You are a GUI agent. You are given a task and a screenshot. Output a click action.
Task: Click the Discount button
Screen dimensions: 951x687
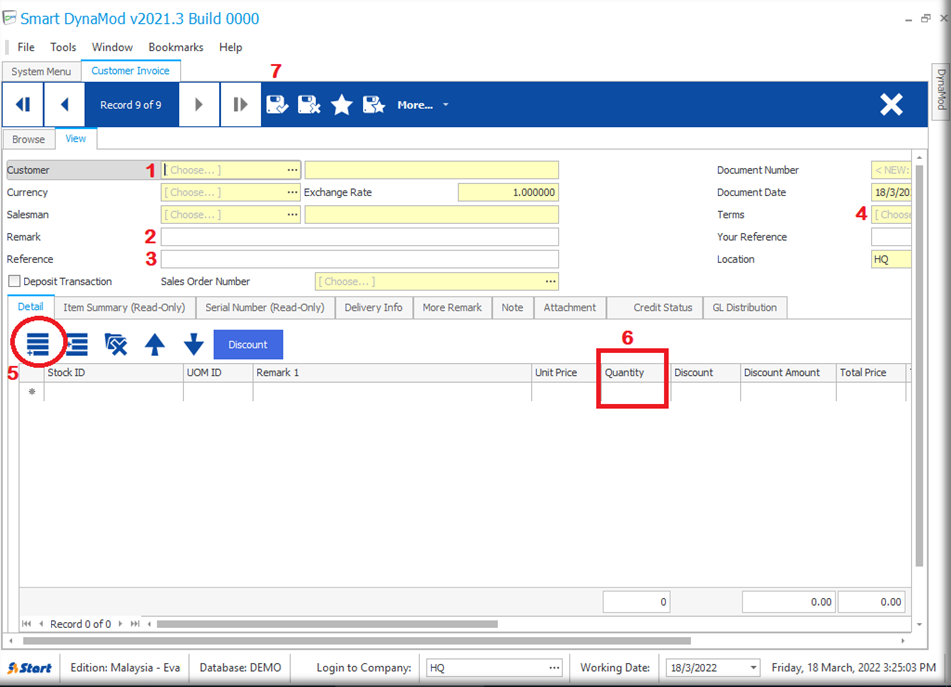(x=248, y=344)
